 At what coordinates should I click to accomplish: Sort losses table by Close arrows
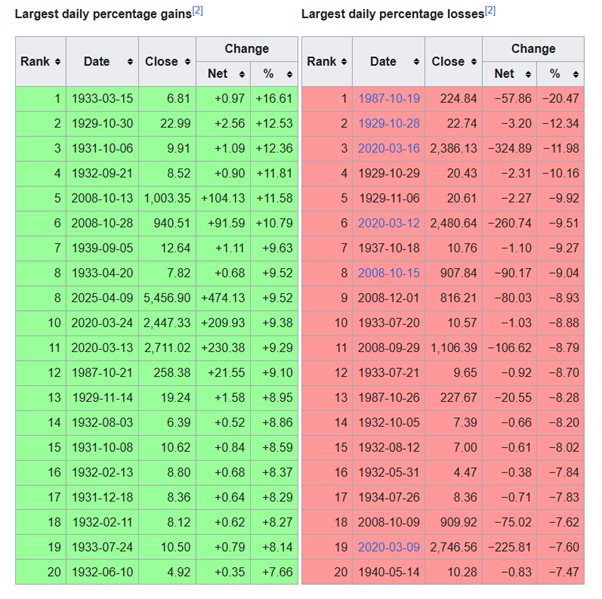(x=472, y=62)
